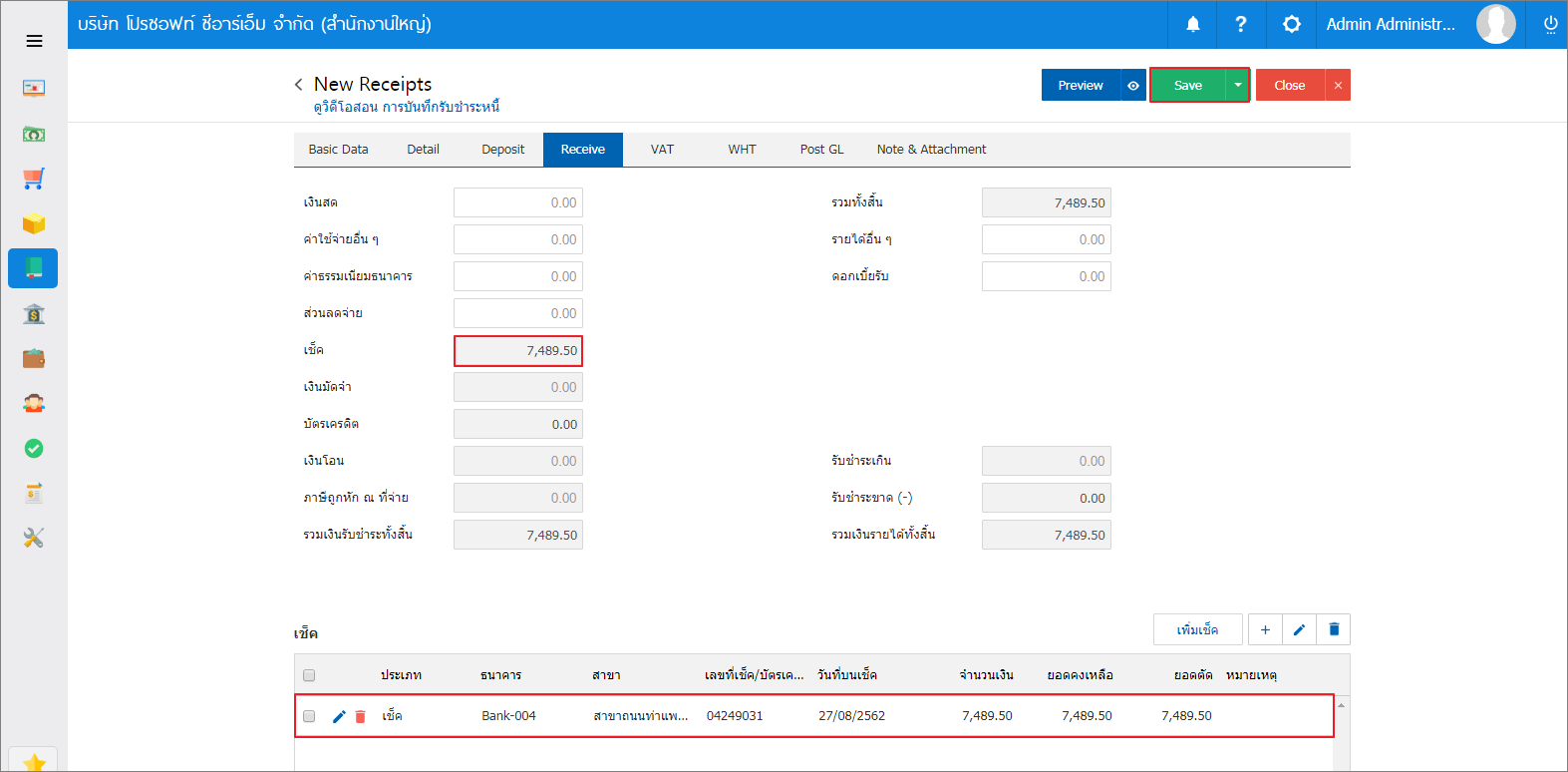Viewport: 1568px width, 772px height.
Task: Click the trash delete icon above cheque table
Action: [x=1334, y=629]
